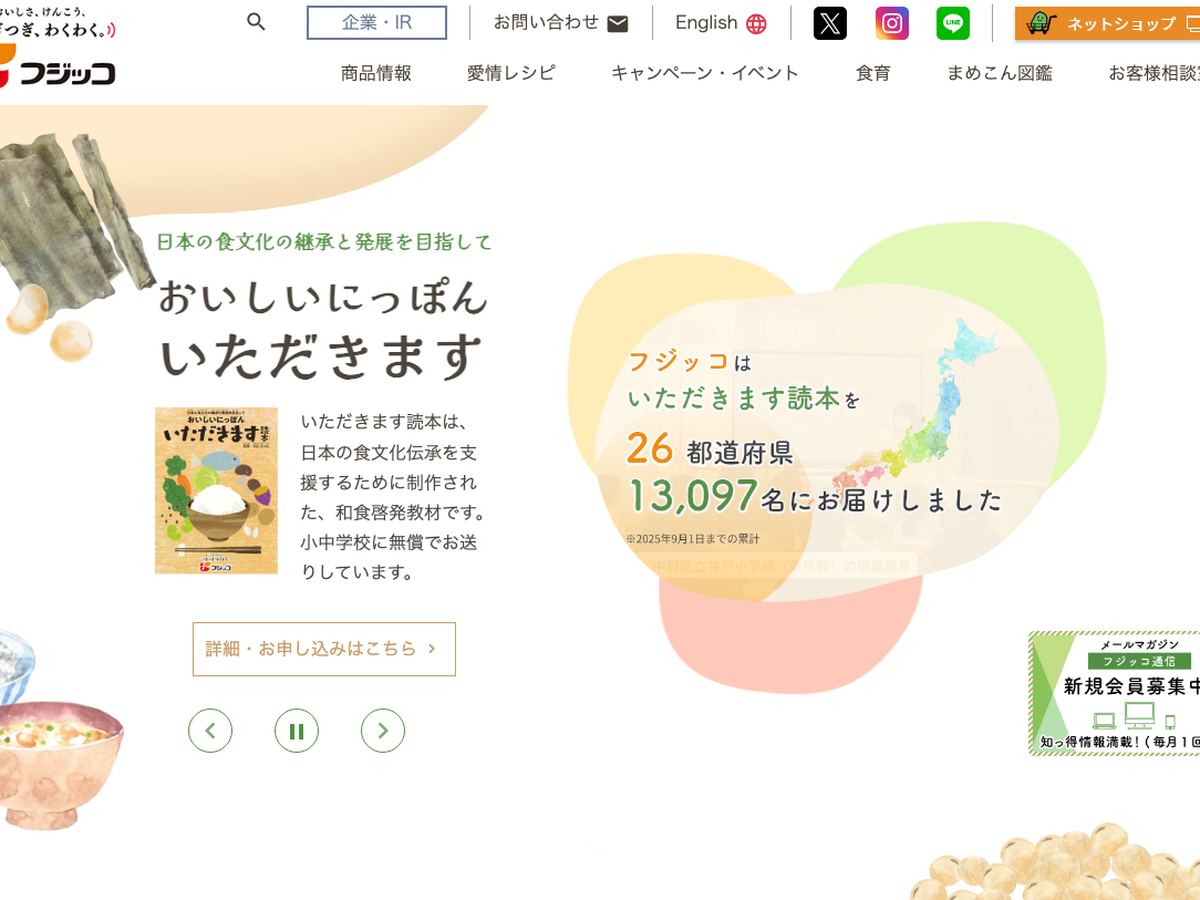This screenshot has width=1200, height=900.
Task: Open the 商品情報 menu
Action: click(x=376, y=73)
